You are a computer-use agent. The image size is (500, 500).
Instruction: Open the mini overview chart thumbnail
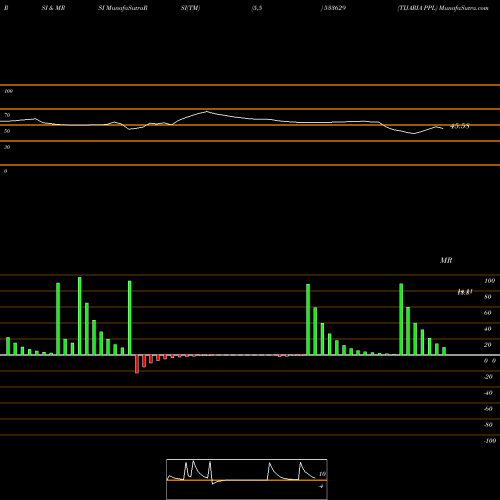pos(247,479)
